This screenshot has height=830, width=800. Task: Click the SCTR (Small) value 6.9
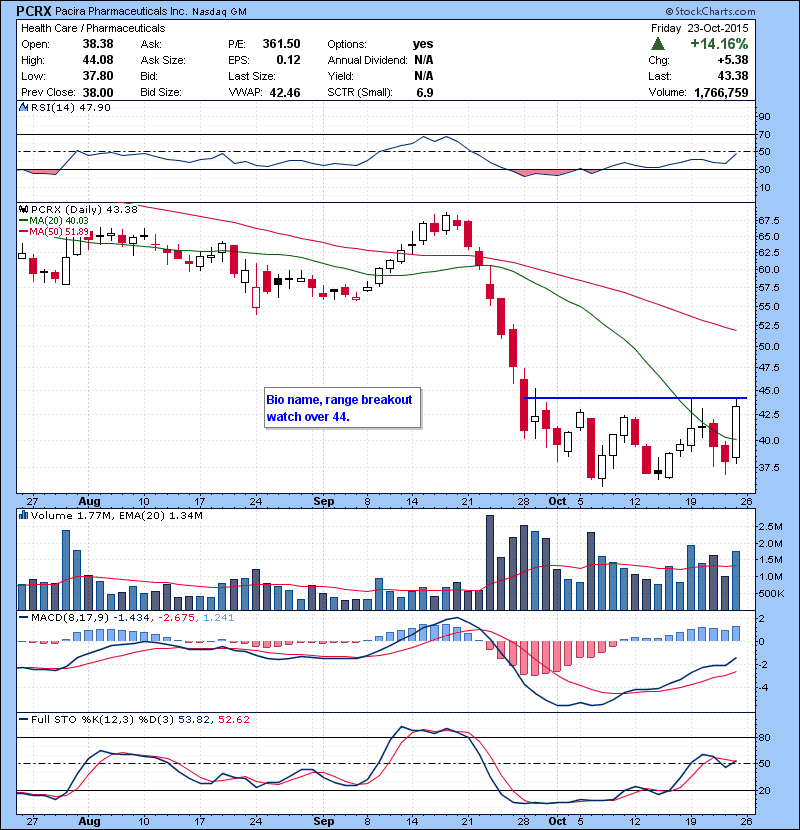425,93
